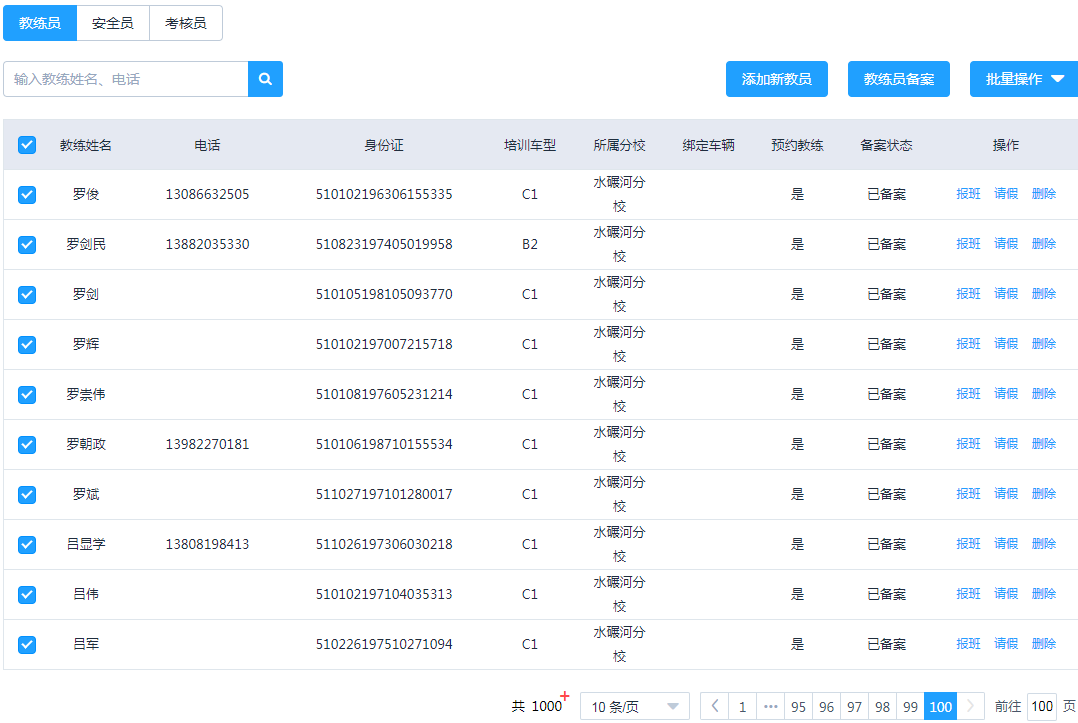Deselect the checkbox next to 吕军

pos(26,644)
